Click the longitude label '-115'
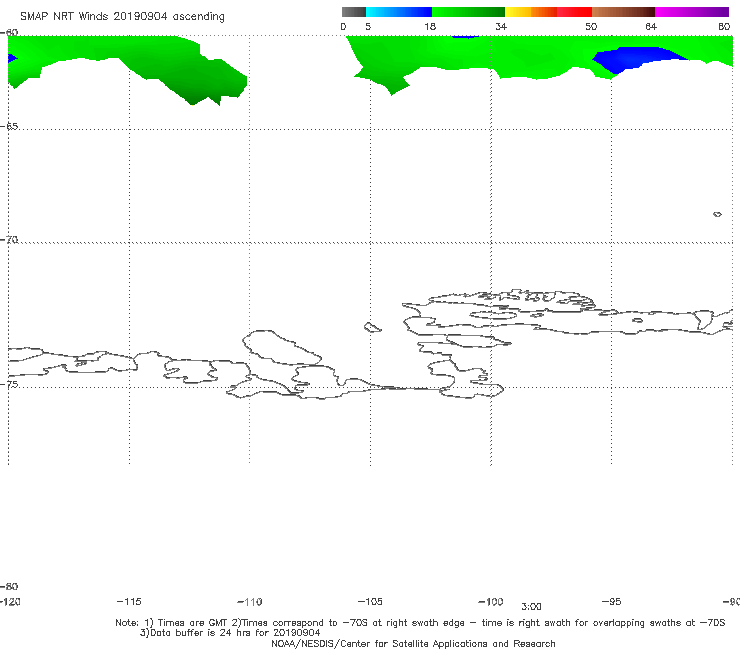The width and height of the screenshot is (740, 650). pos(129,601)
